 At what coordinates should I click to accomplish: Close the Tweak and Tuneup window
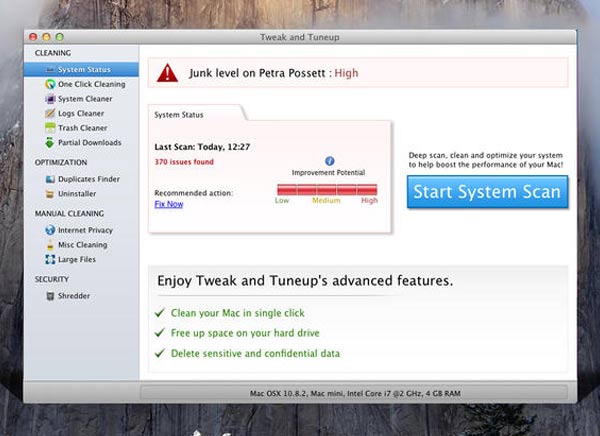pos(33,37)
